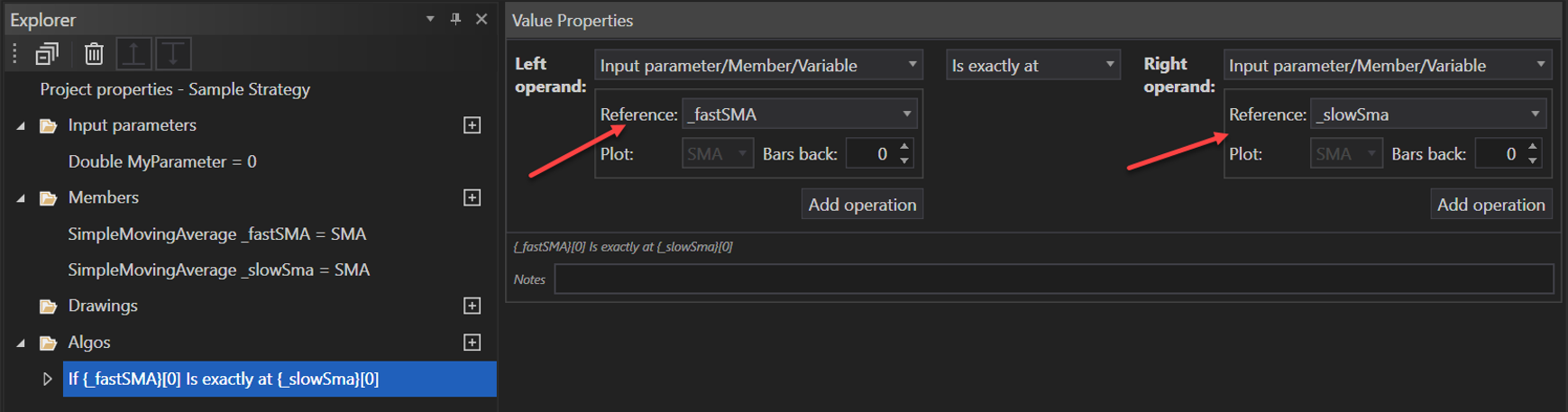Screen dimensions: 1568x412
Task: Add a new input parameter with plus icon
Action: point(472,125)
